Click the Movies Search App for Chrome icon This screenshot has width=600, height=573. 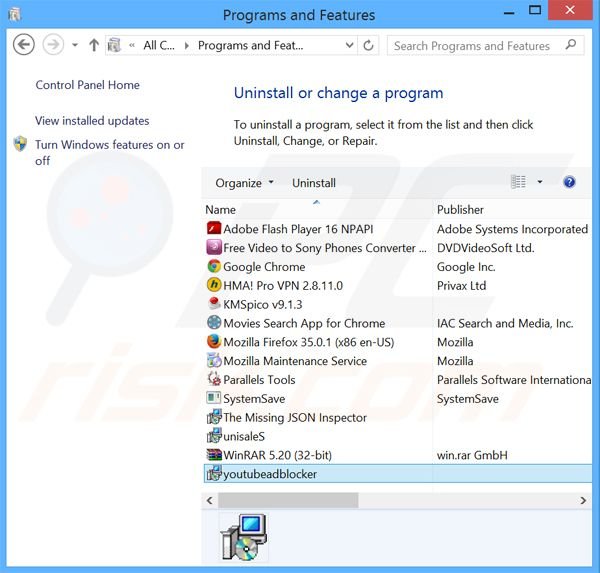(x=214, y=322)
